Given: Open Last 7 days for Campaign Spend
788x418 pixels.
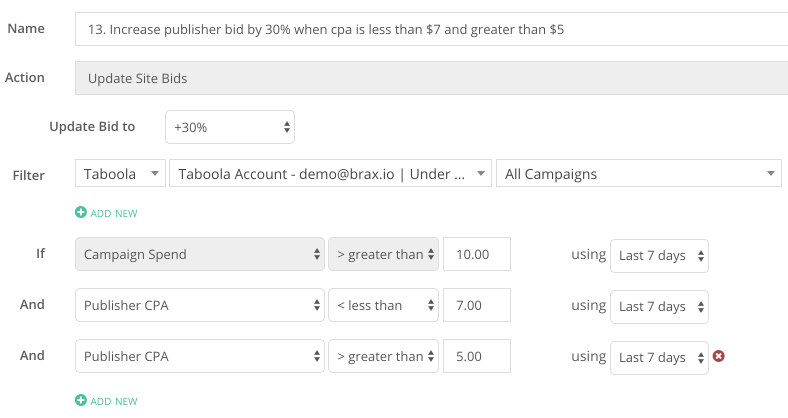Looking at the screenshot, I should 659,256.
